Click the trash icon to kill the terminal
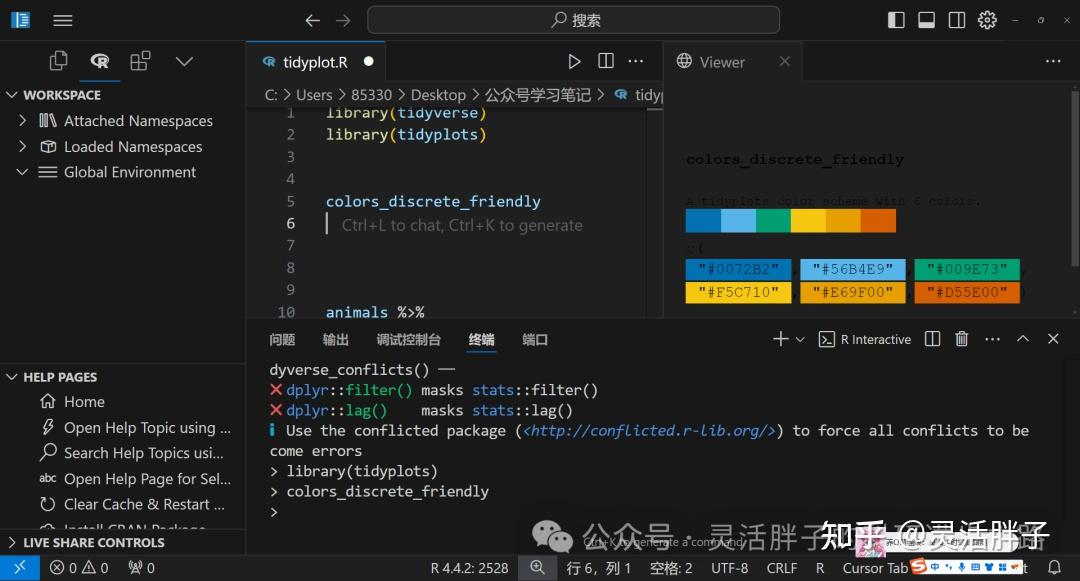This screenshot has height=581, width=1080. (961, 339)
